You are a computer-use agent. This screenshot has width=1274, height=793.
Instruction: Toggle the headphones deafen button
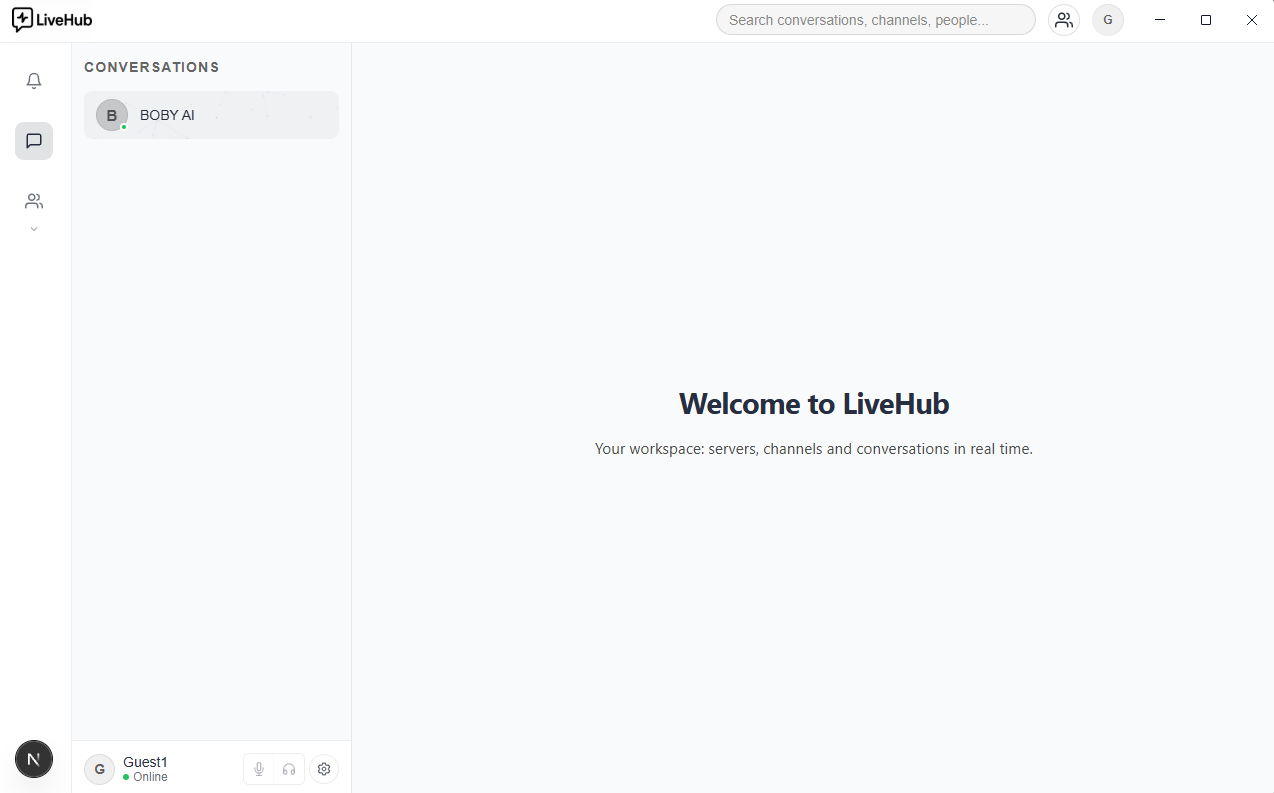pyautogui.click(x=289, y=769)
